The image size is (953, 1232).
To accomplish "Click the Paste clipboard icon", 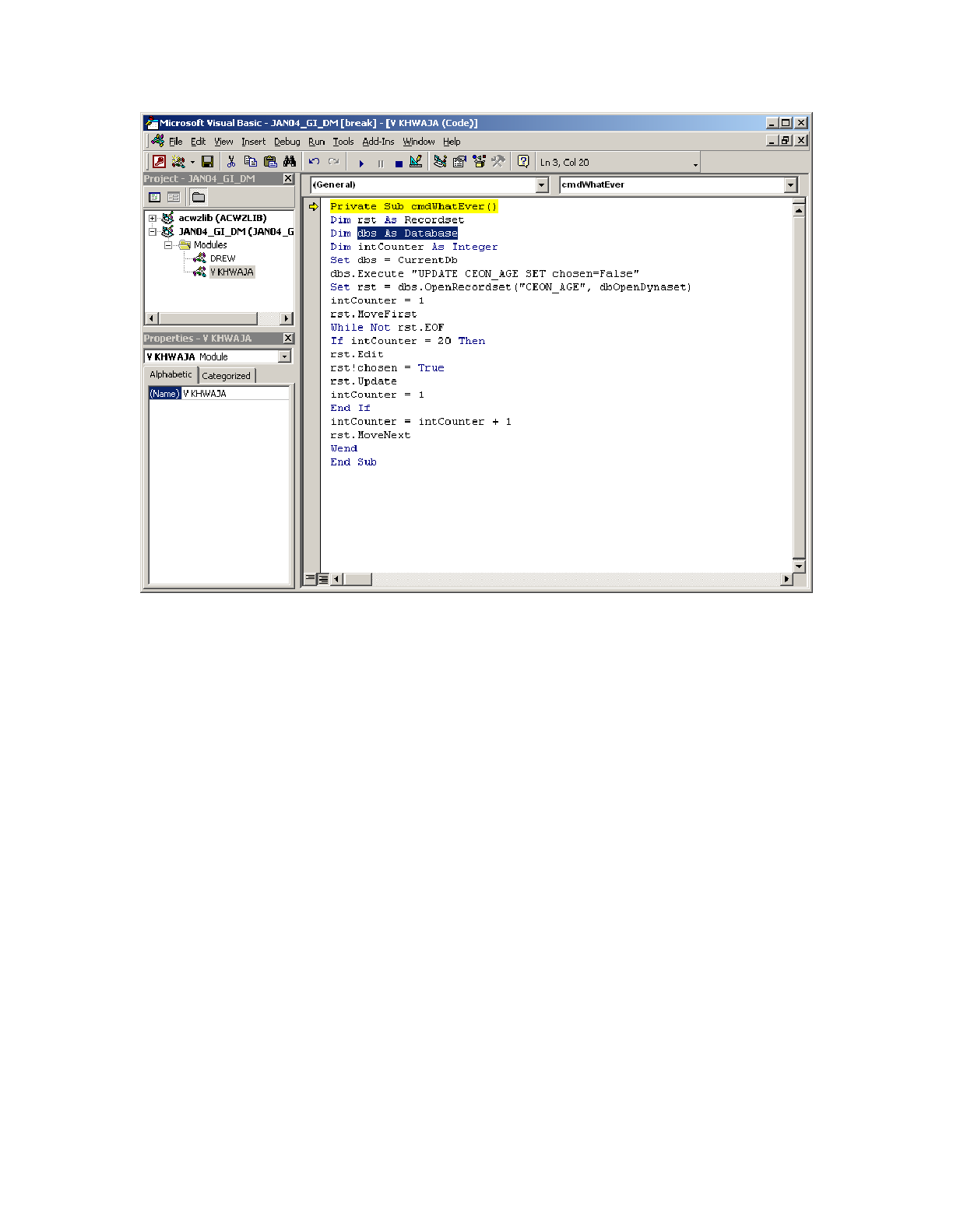I will [270, 162].
